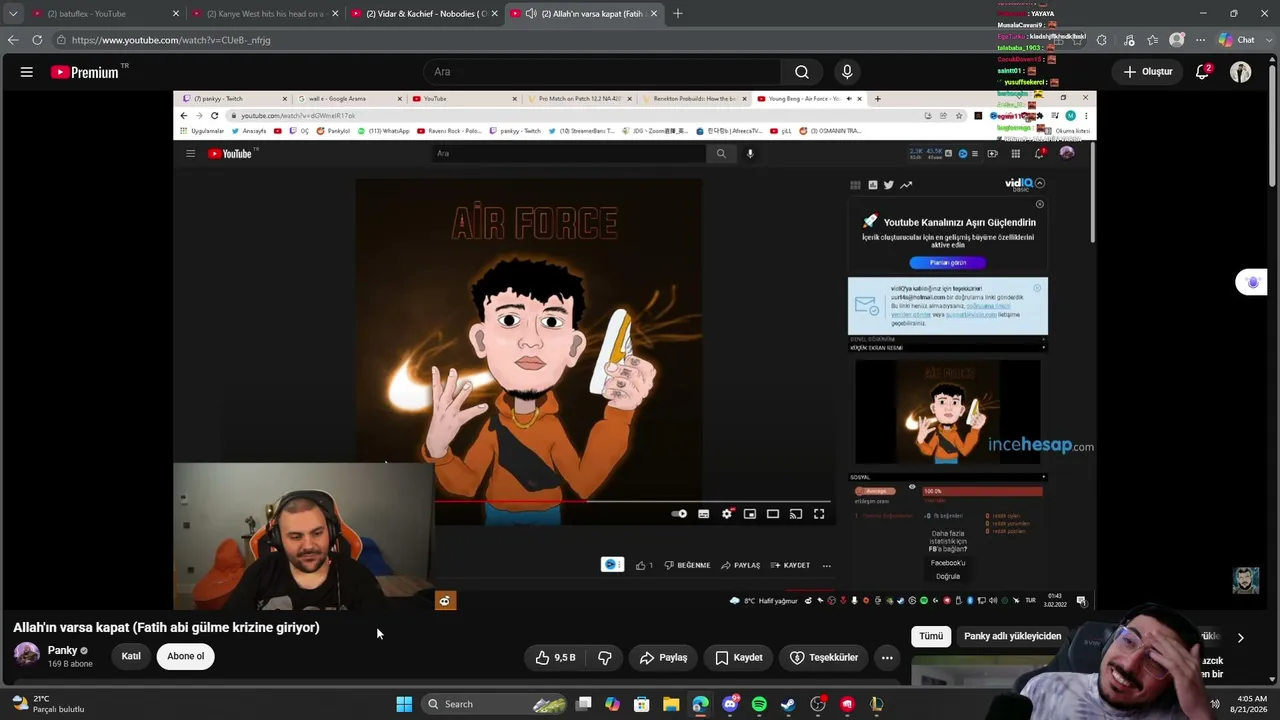The image size is (1280, 720).
Task: Select the Allah'ın varsa kapat tab
Action: click(584, 14)
